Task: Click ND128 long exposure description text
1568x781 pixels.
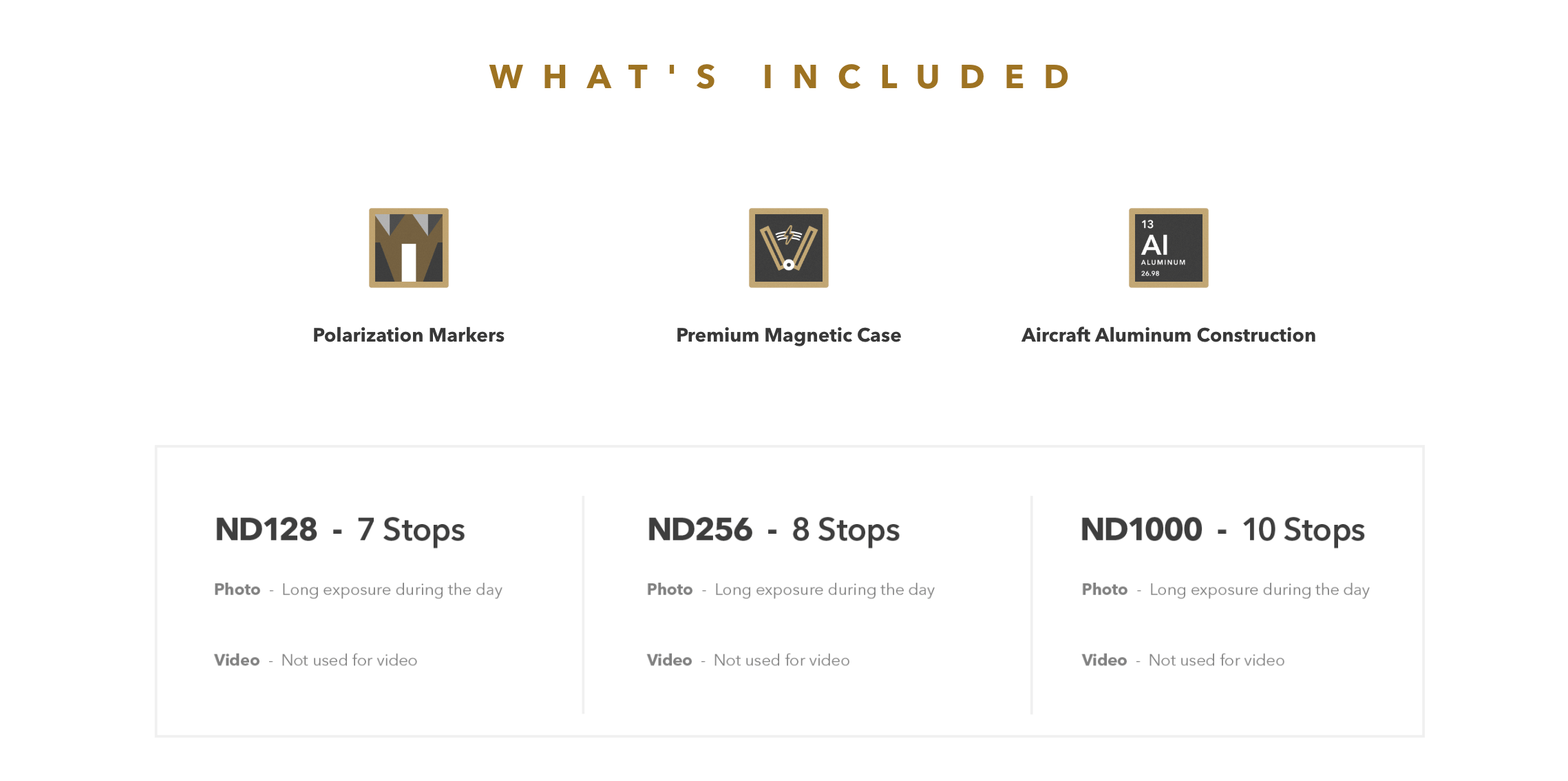Action: (392, 590)
